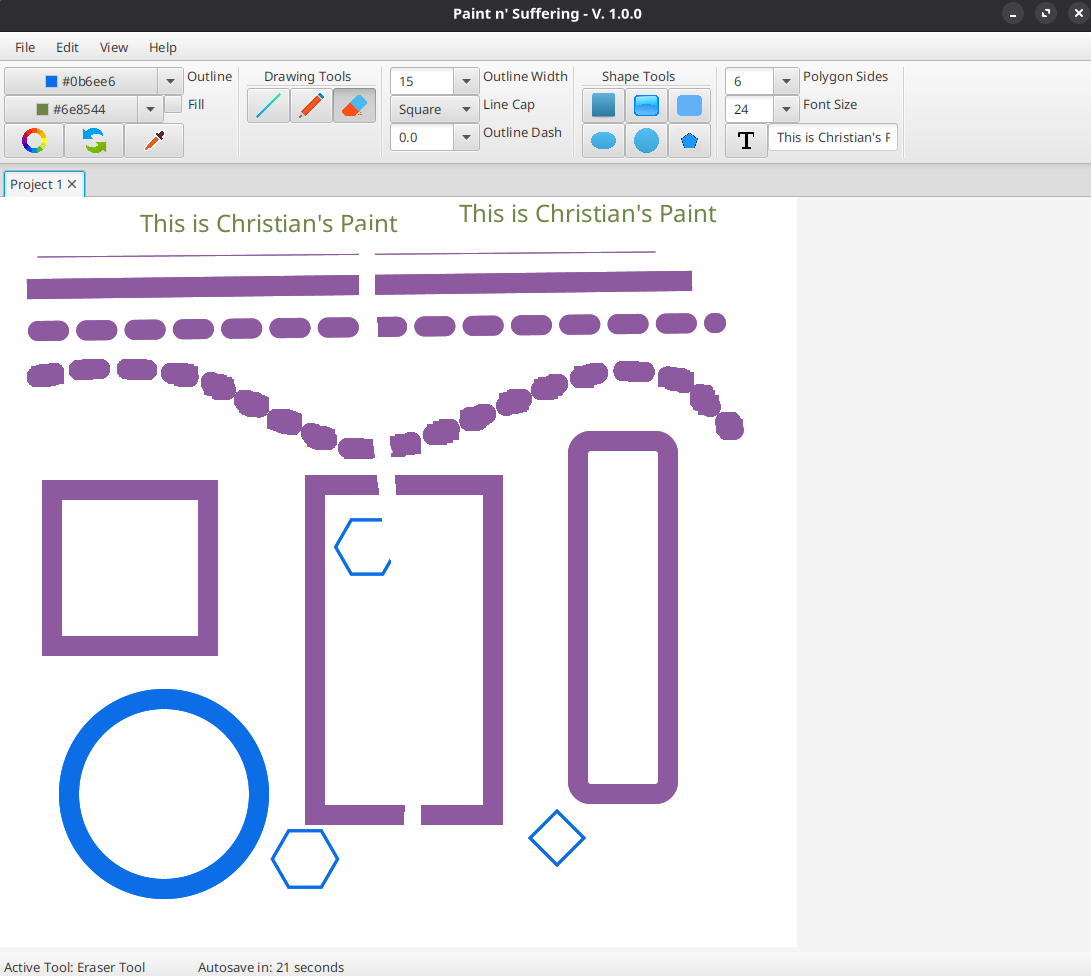Open the Edit menu
This screenshot has height=976, width=1091.
click(67, 47)
